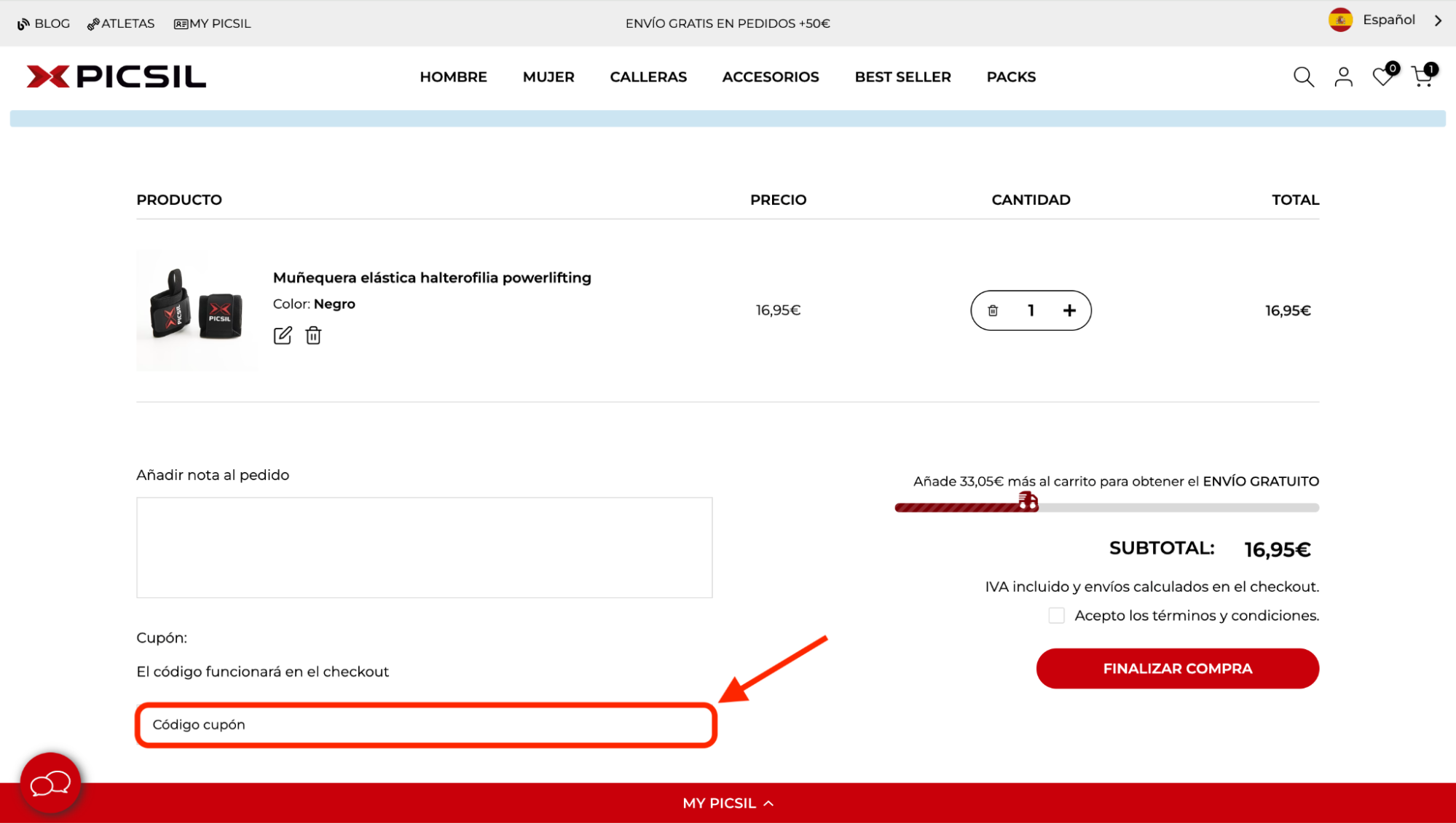
Task: Click the SUBTOTAL amount 16,95€
Action: click(x=1277, y=549)
